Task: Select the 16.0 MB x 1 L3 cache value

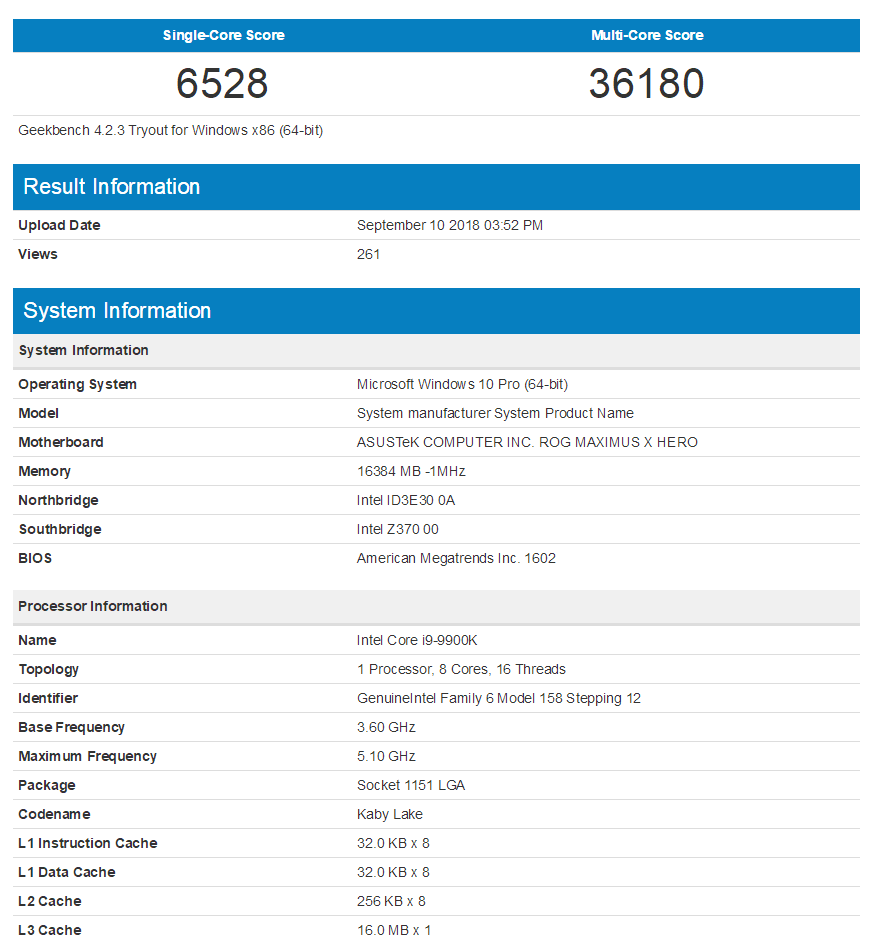Action: pos(394,930)
